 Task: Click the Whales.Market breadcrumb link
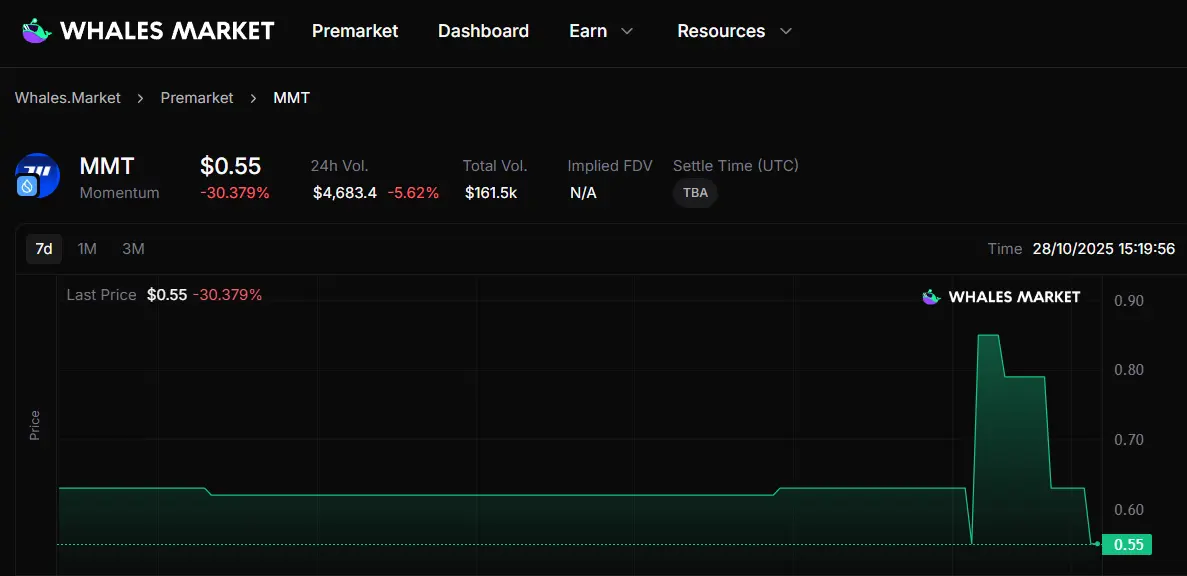click(68, 98)
